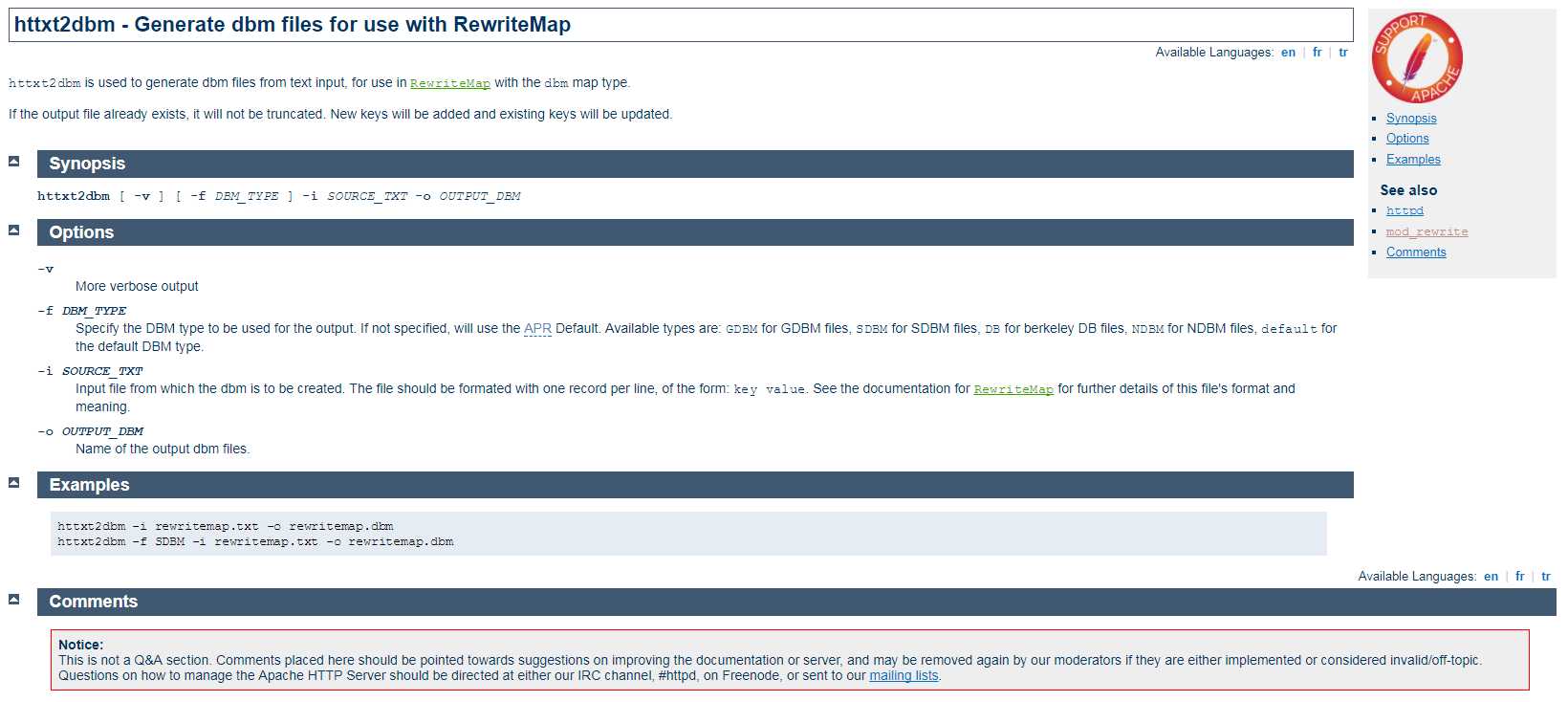Click the 'See also' sidebar heading

point(1408,190)
